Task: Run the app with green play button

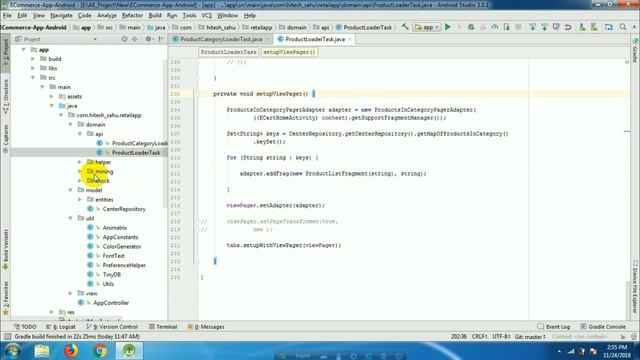Action: pyautogui.click(x=448, y=27)
